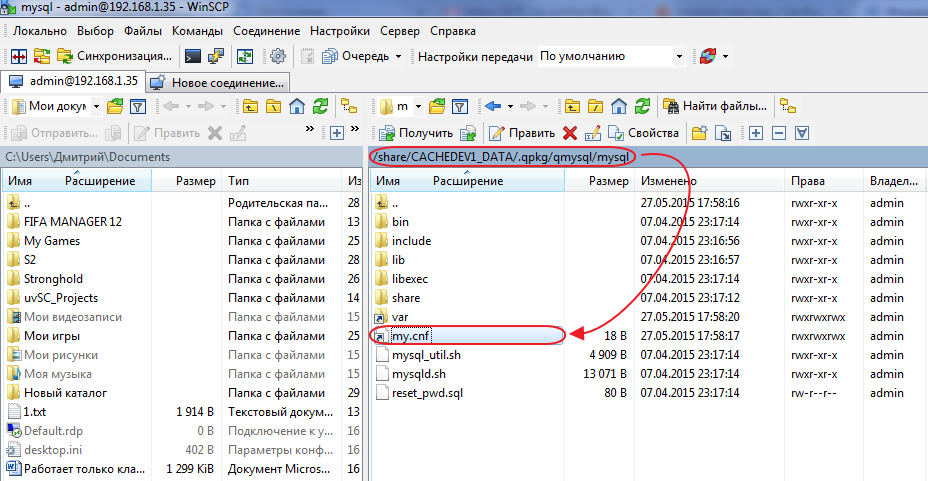Expand the arrow next to globe icon
This screenshot has width=928, height=481.
tap(725, 57)
